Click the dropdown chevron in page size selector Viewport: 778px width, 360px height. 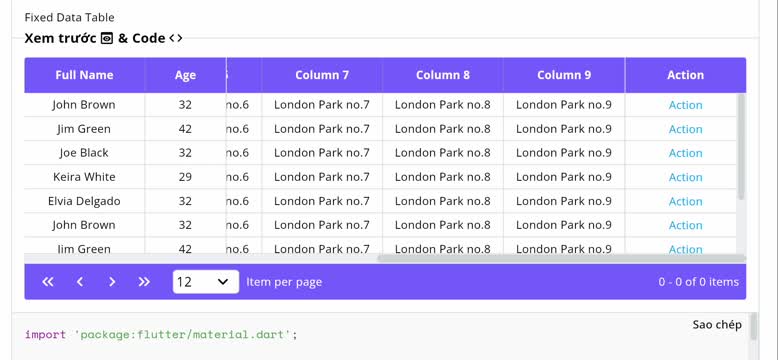pyautogui.click(x=223, y=282)
